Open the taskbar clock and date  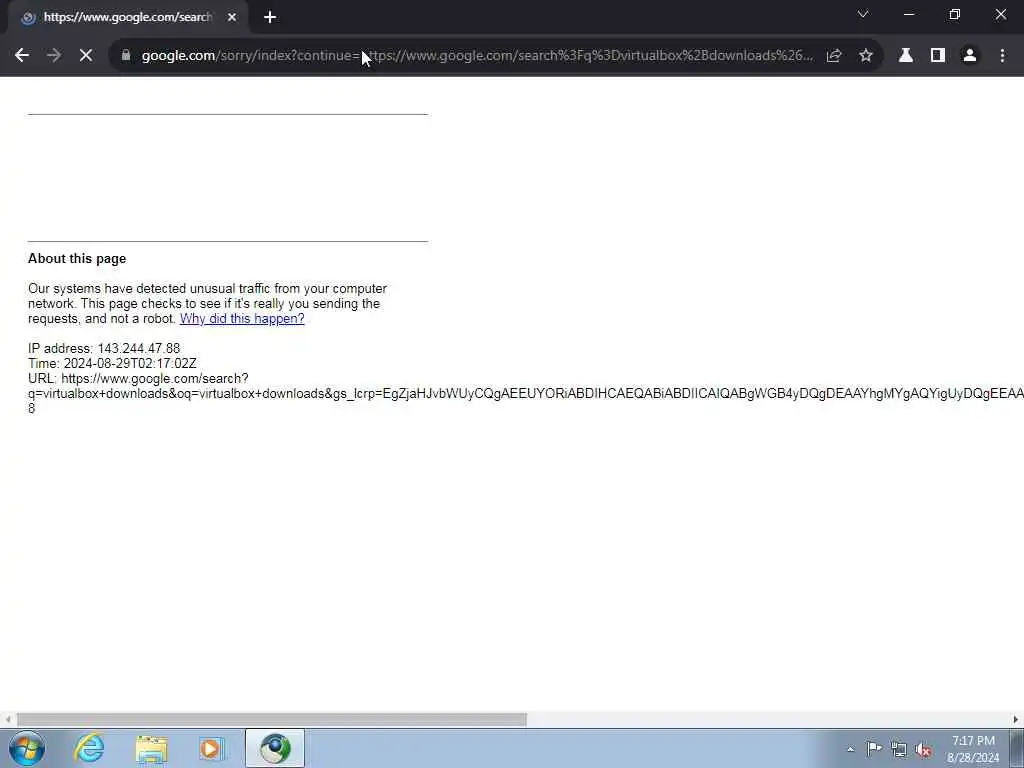click(x=973, y=749)
